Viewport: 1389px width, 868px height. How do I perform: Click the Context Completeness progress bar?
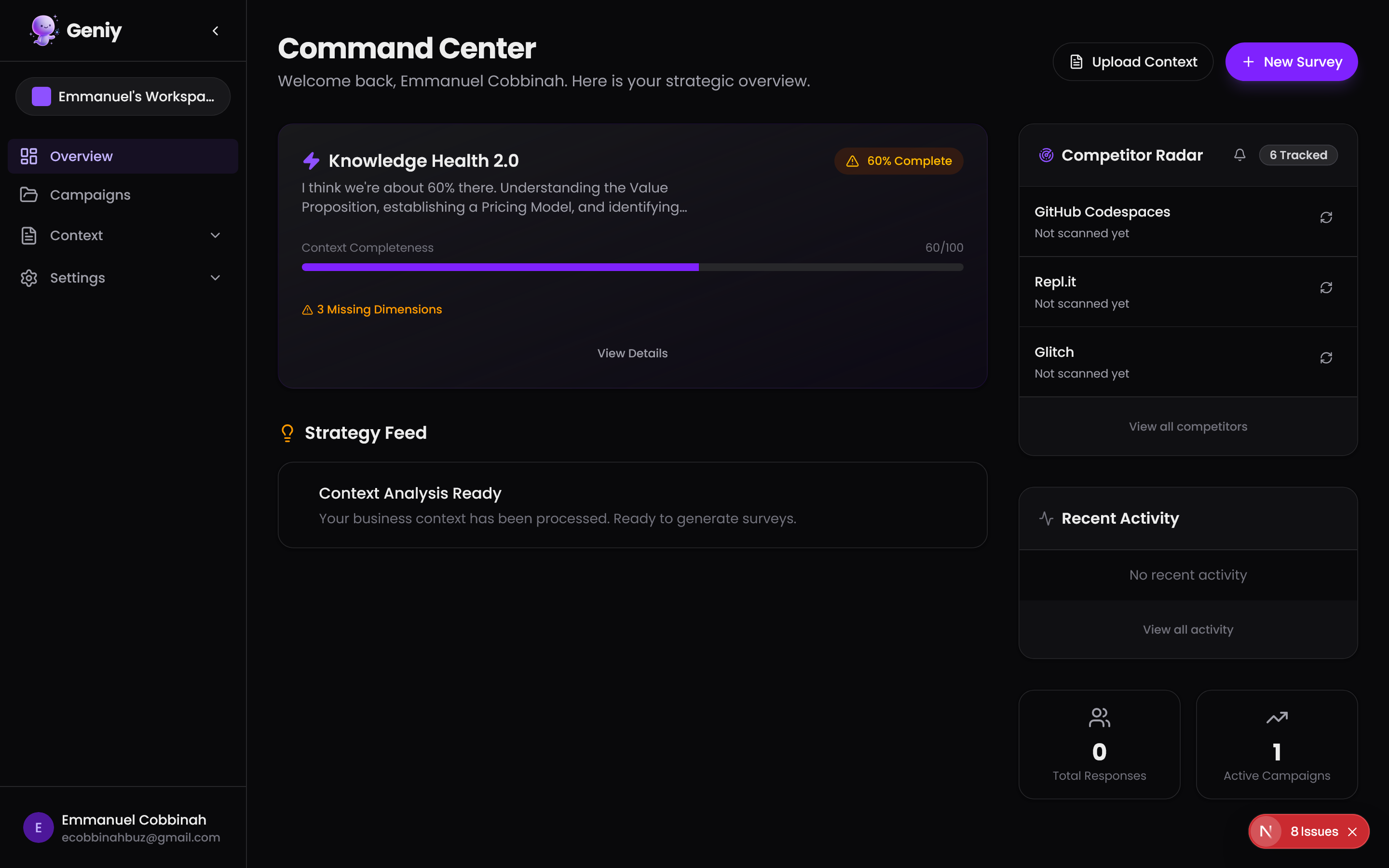(632, 267)
